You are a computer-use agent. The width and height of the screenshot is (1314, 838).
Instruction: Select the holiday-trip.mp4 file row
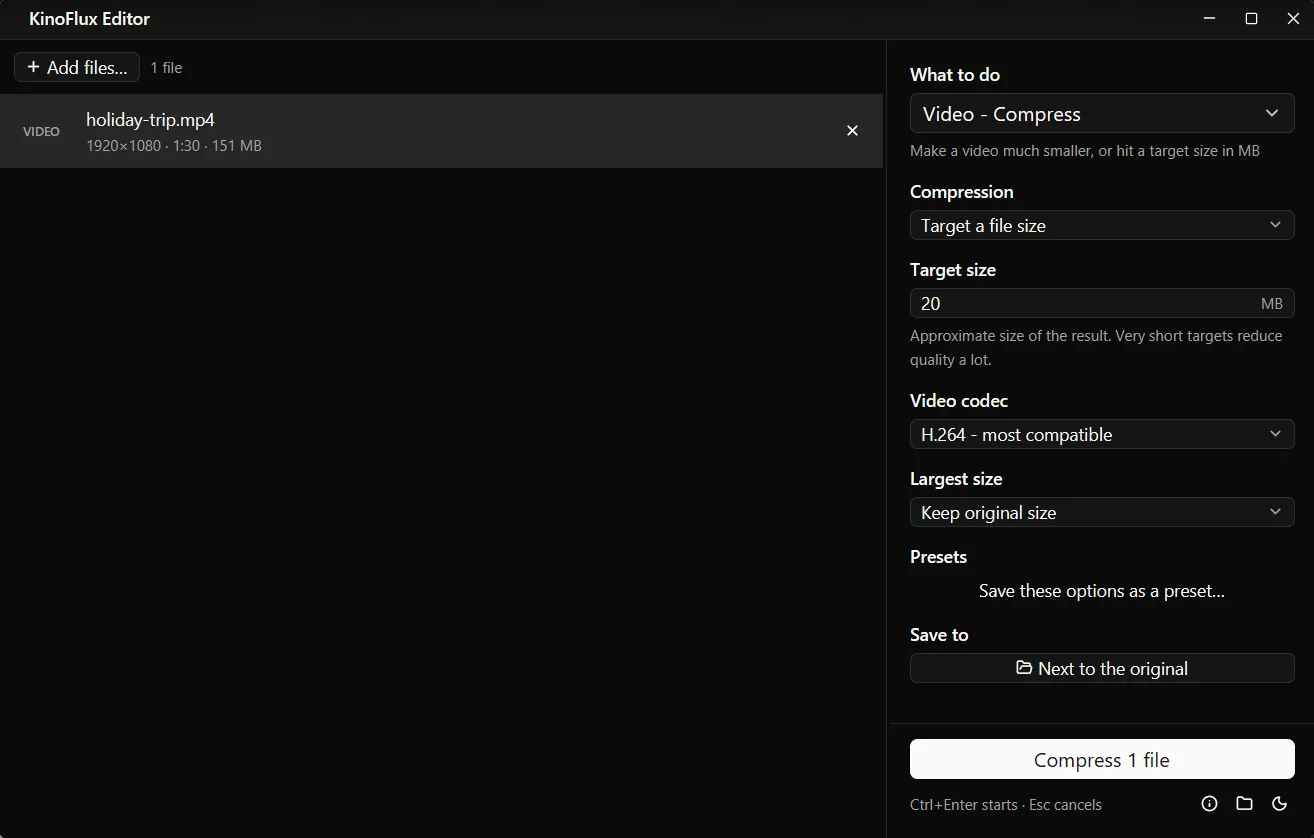441,131
